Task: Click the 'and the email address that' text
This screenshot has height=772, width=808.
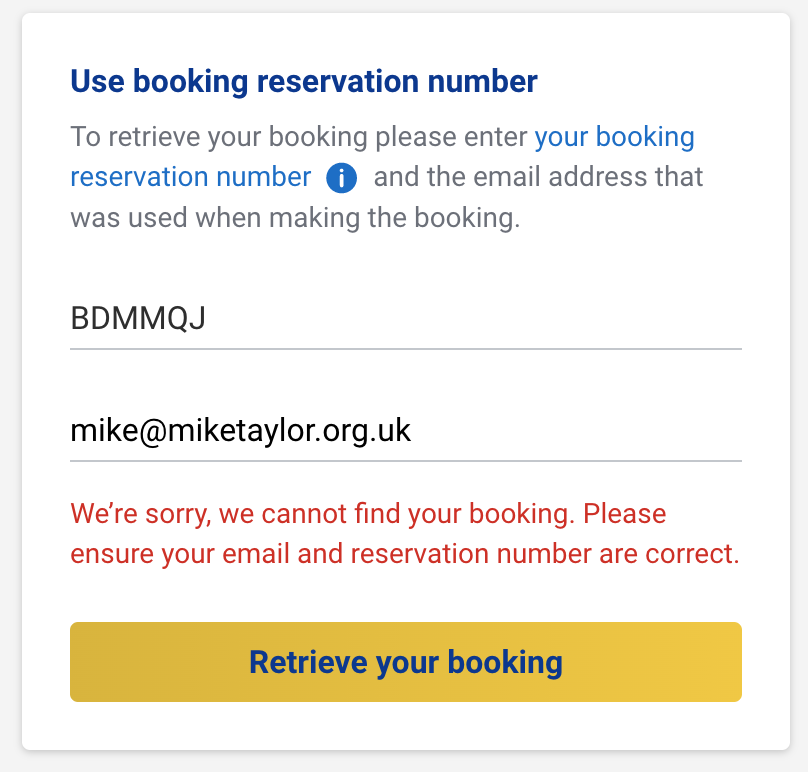Action: [x=538, y=177]
